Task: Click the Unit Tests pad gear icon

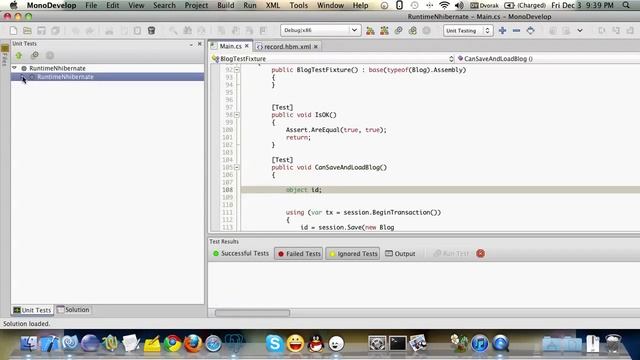Action: (35, 56)
